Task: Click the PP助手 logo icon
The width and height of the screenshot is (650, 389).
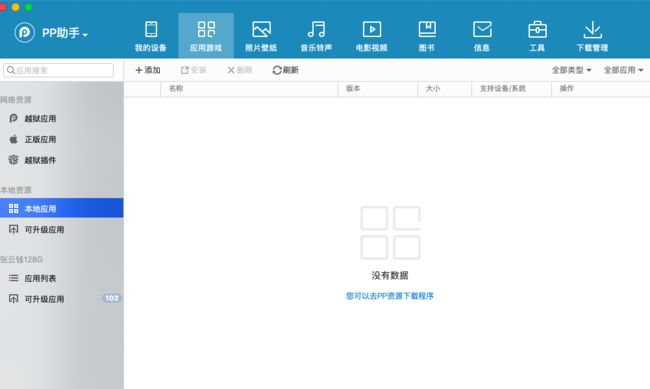Action: coord(24,32)
